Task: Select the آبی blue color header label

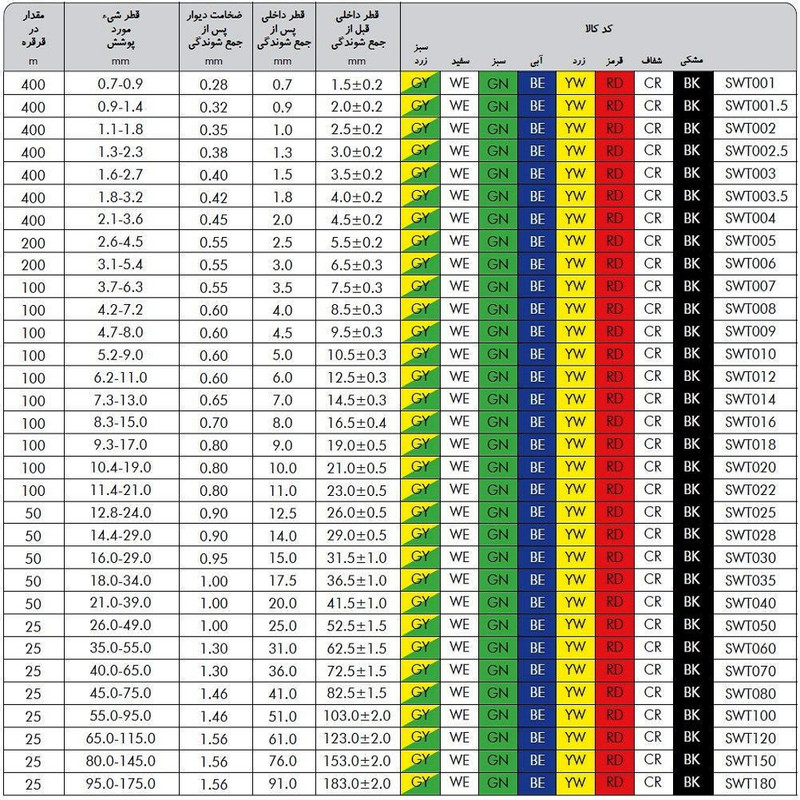Action: click(x=537, y=61)
